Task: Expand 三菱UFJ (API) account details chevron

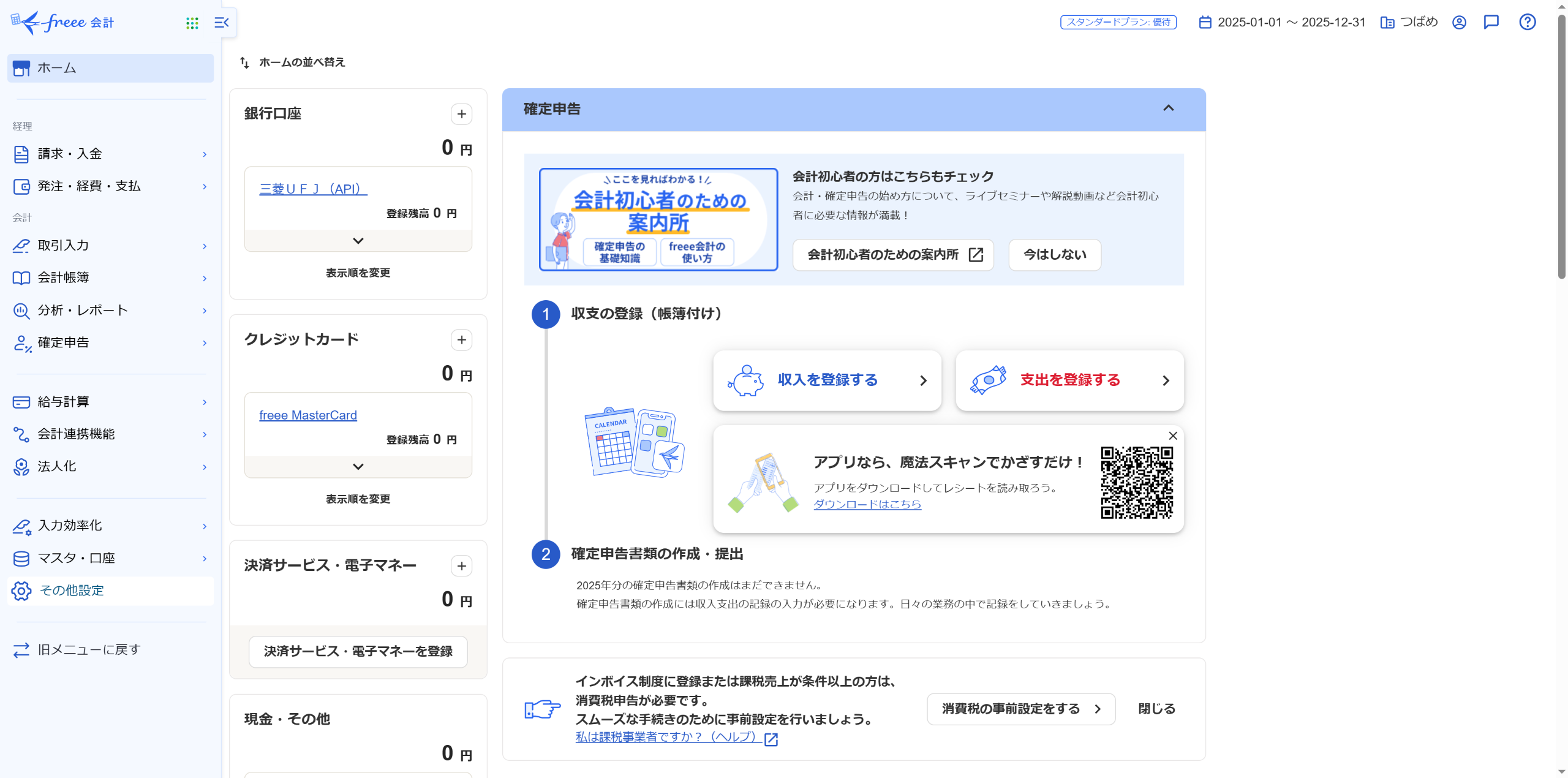Action: (x=358, y=241)
